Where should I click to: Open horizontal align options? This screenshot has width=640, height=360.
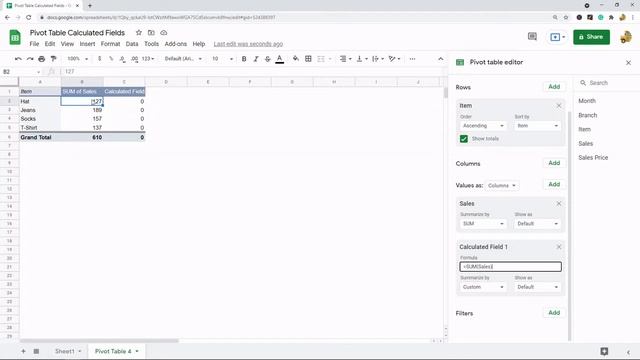pos(345,59)
